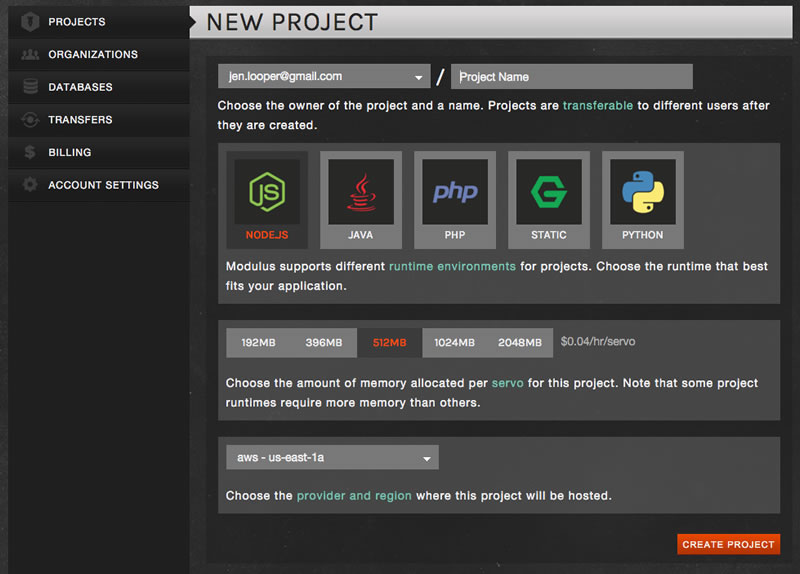800x574 pixels.
Task: Select the Static runtime logo
Action: (x=548, y=192)
